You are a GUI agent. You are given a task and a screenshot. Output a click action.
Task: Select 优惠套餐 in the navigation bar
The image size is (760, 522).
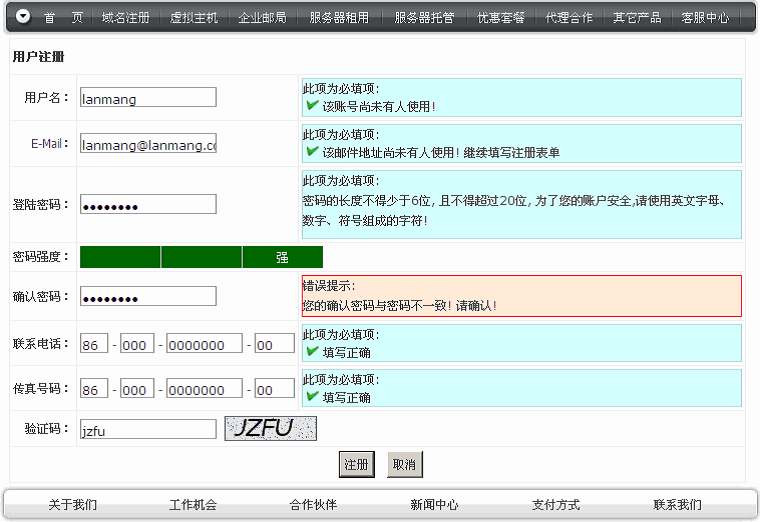click(x=501, y=18)
